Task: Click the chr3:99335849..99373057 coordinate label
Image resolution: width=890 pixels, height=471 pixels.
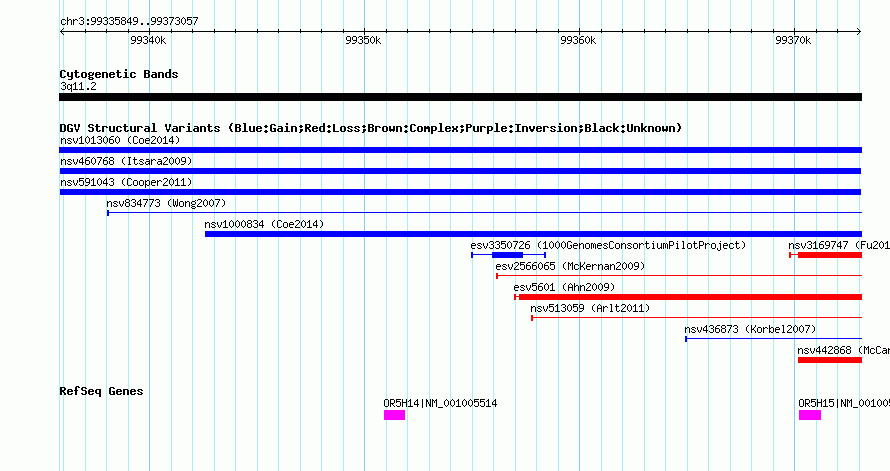Action: click(129, 21)
